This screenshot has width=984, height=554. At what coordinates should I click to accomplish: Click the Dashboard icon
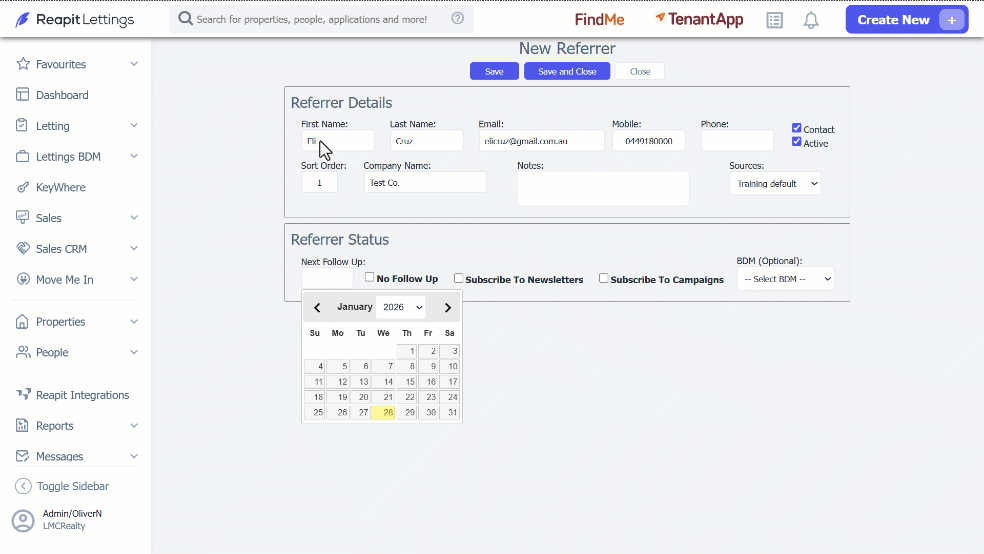23,95
